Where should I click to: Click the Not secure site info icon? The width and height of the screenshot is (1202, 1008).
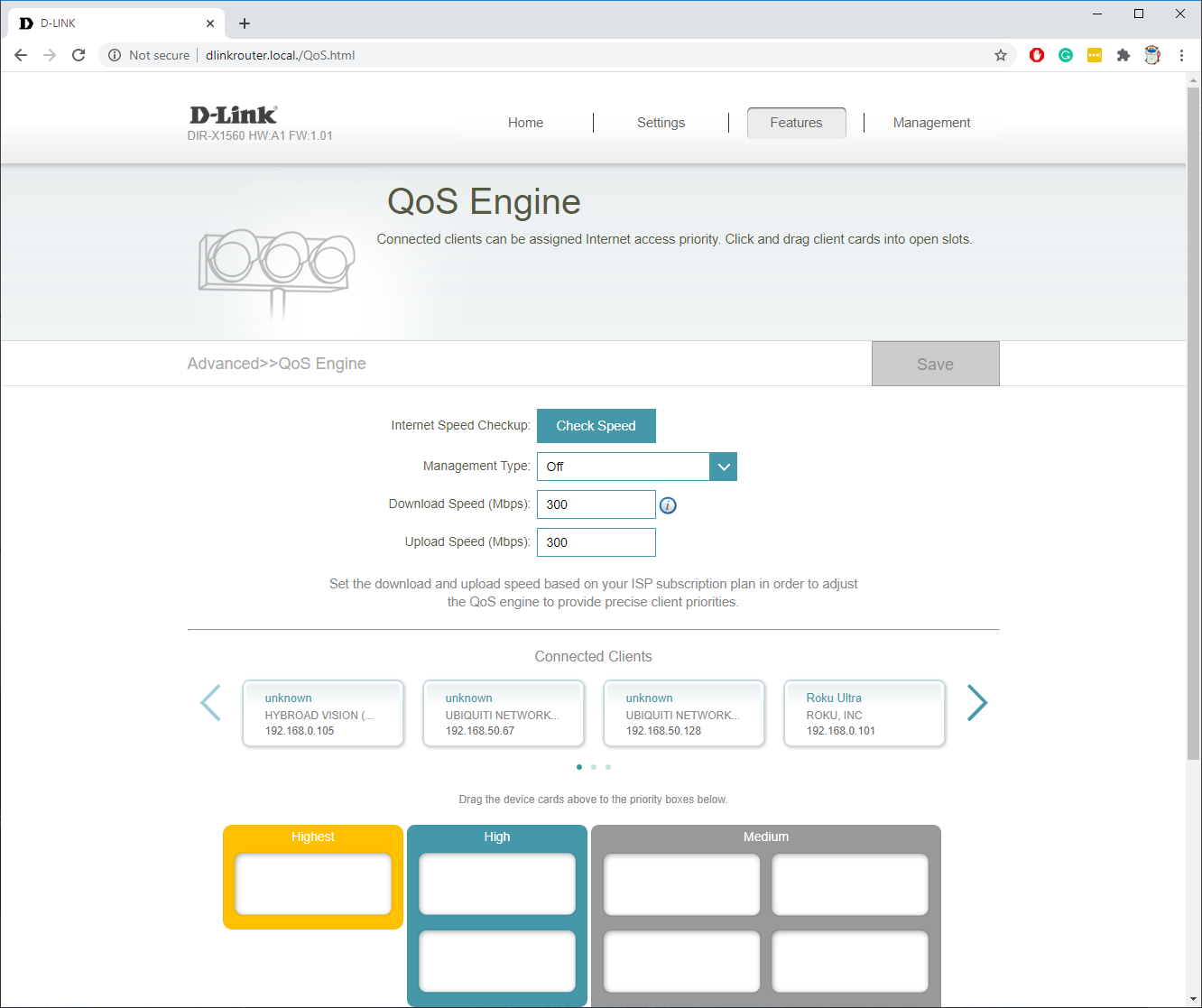[115, 55]
